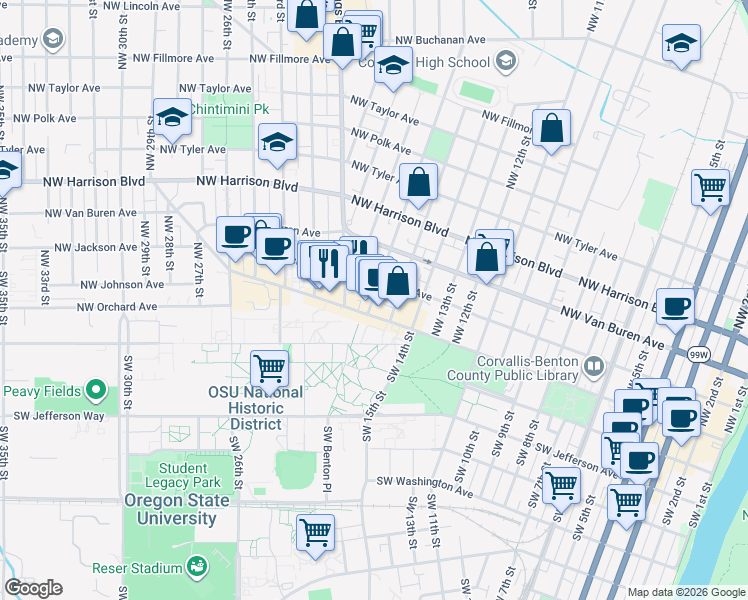Click the Oregon State University label
Viewport: 748px width, 600px height.
pyautogui.click(x=177, y=509)
